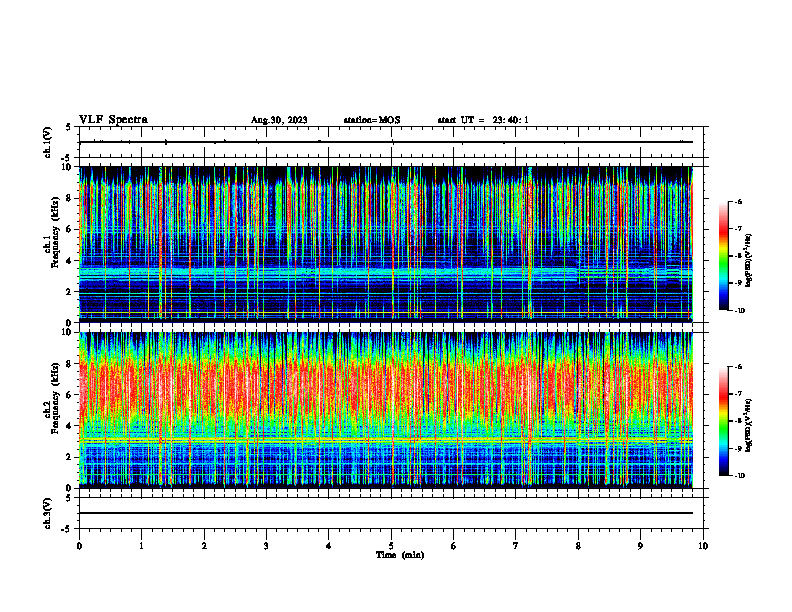The height and width of the screenshot is (612, 792).
Task: Click the "5" tick on the Time axis
Action: tap(391, 546)
